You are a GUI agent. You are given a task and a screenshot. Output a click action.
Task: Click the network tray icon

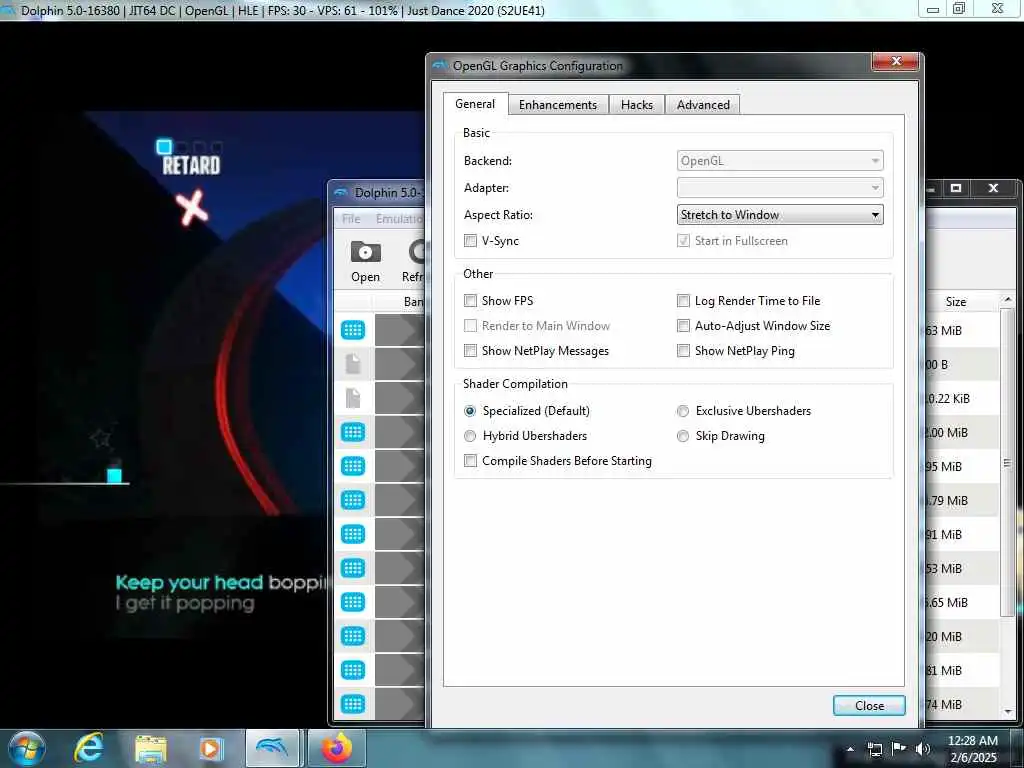coord(874,749)
